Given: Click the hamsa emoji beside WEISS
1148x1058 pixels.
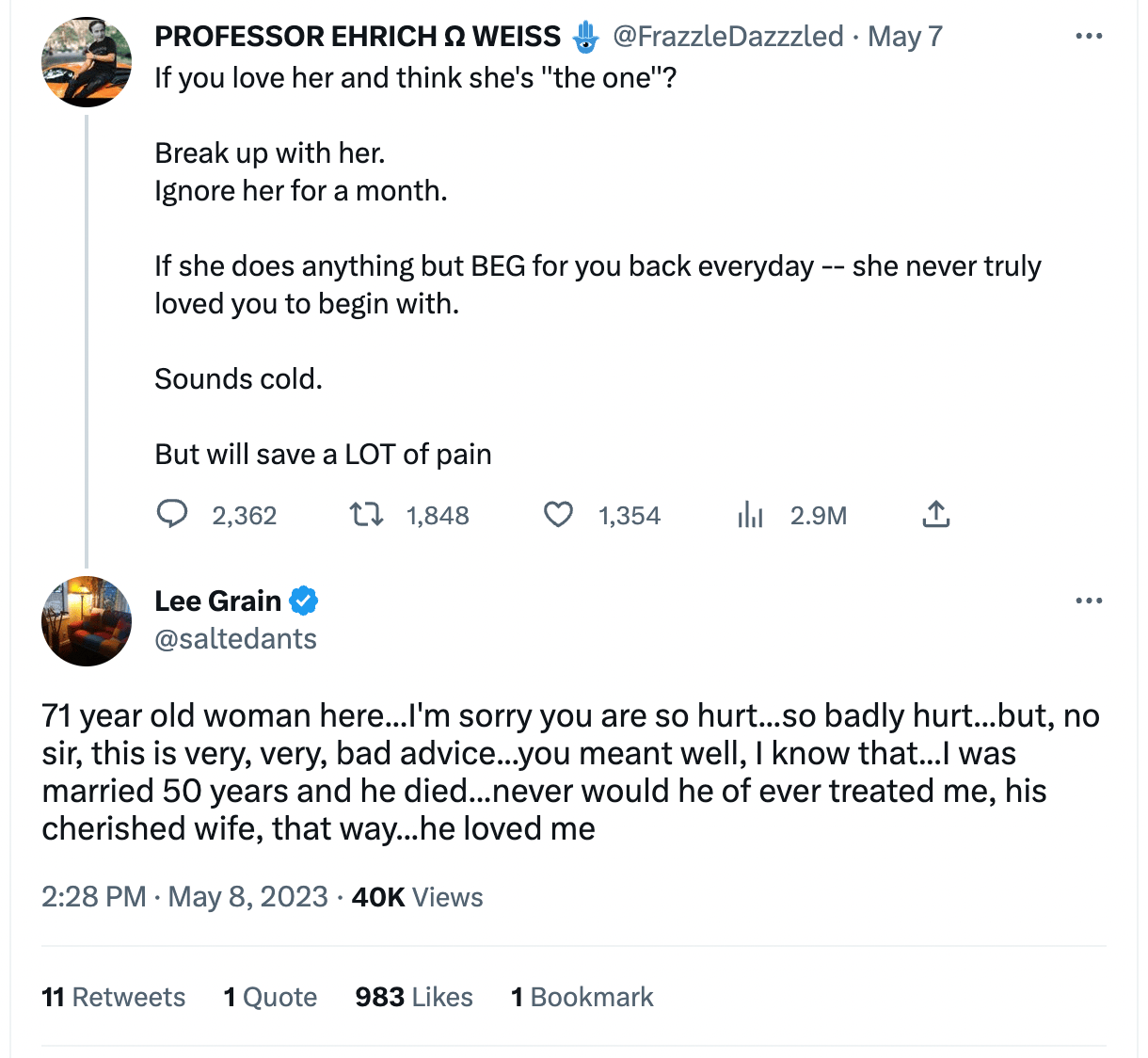Looking at the screenshot, I should [x=585, y=37].
